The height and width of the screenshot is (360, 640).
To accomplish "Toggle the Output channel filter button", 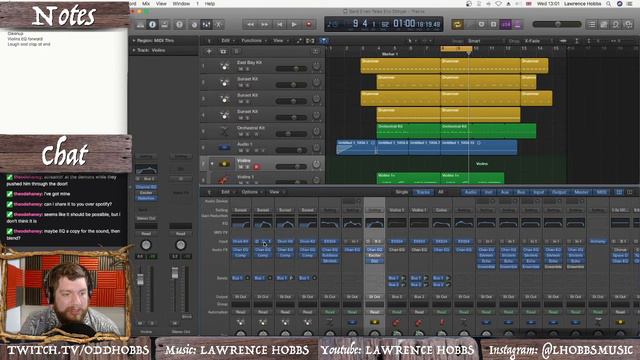I will click(559, 192).
